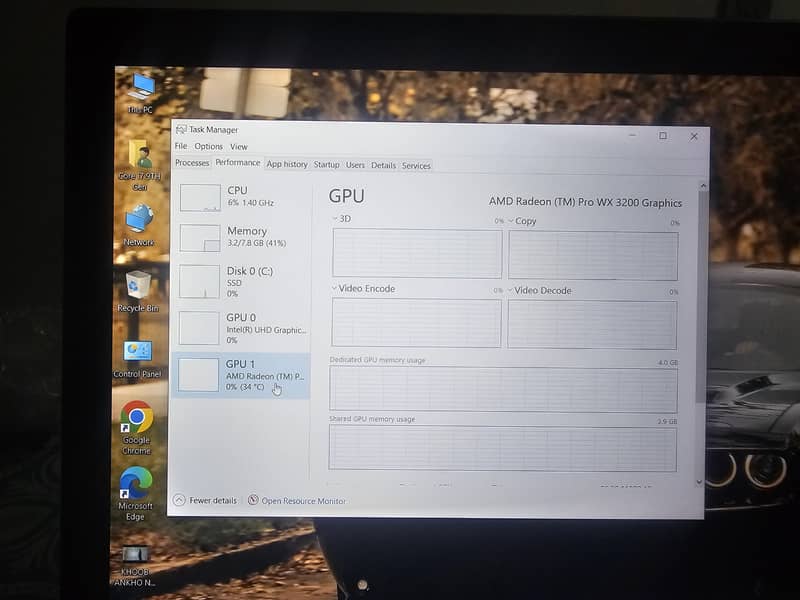Viewport: 800px width, 600px height.
Task: Click the Video Encode utilization graph
Action: tap(416, 323)
